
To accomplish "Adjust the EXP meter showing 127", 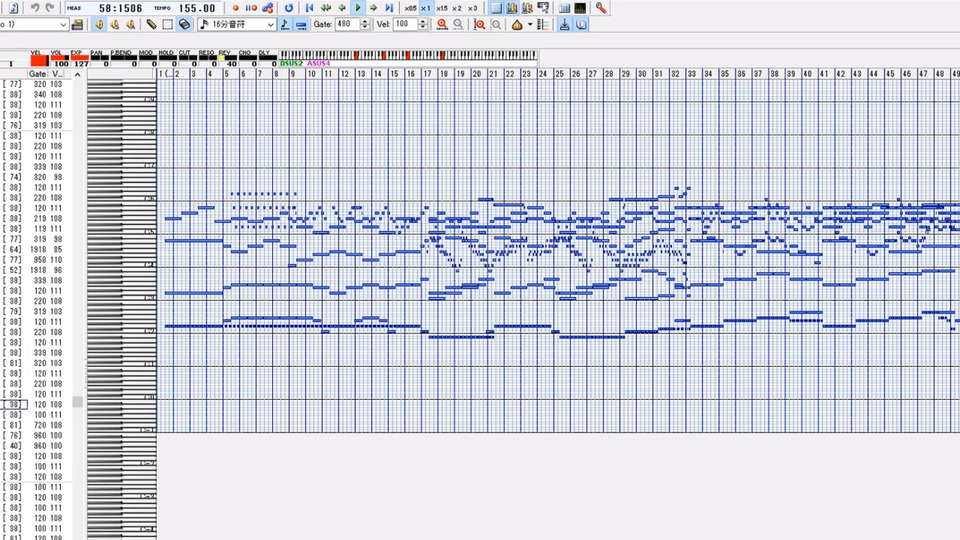I will [x=80, y=60].
